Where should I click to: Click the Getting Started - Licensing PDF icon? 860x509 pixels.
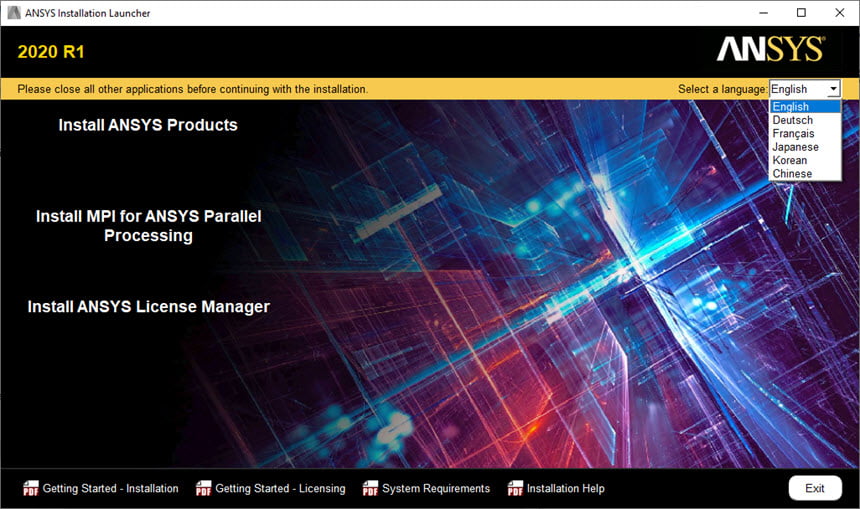[x=203, y=488]
